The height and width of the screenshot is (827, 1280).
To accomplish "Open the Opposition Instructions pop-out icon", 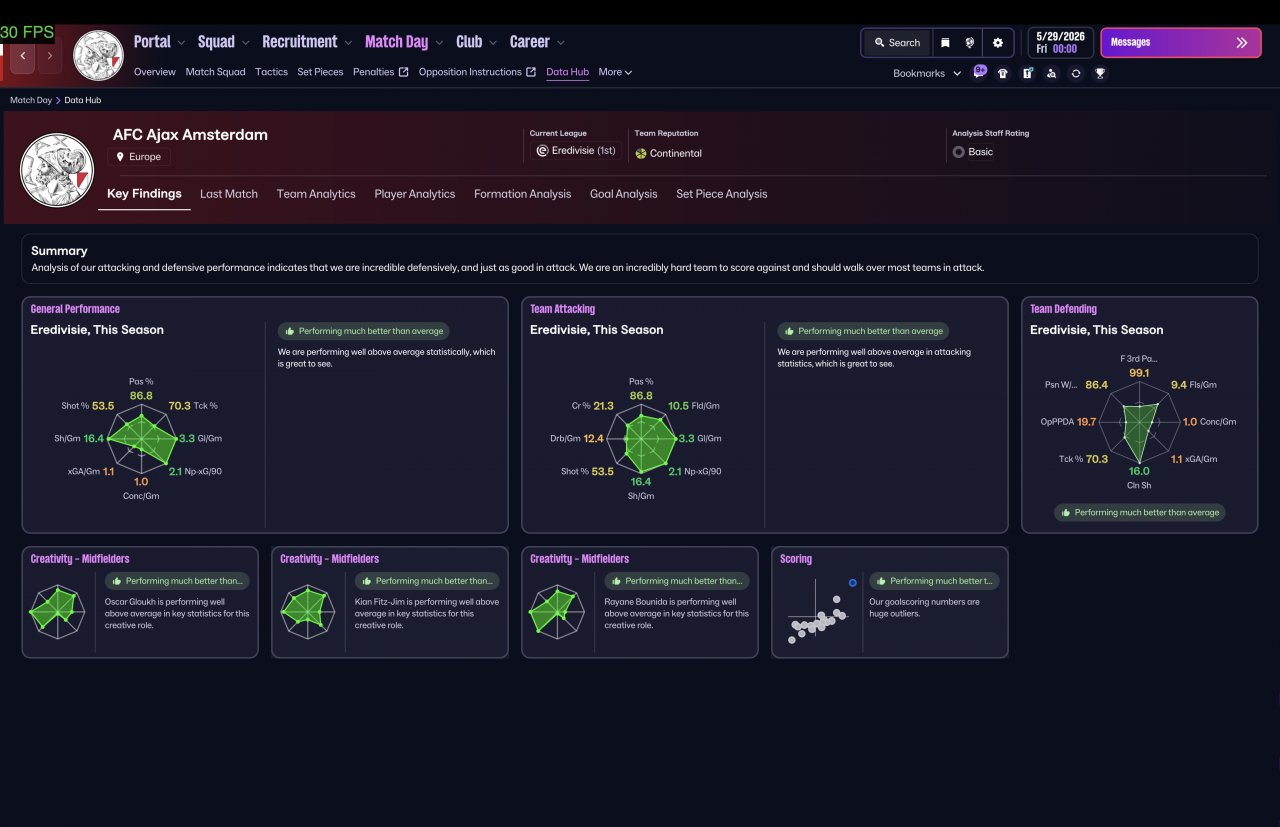I will click(x=531, y=72).
